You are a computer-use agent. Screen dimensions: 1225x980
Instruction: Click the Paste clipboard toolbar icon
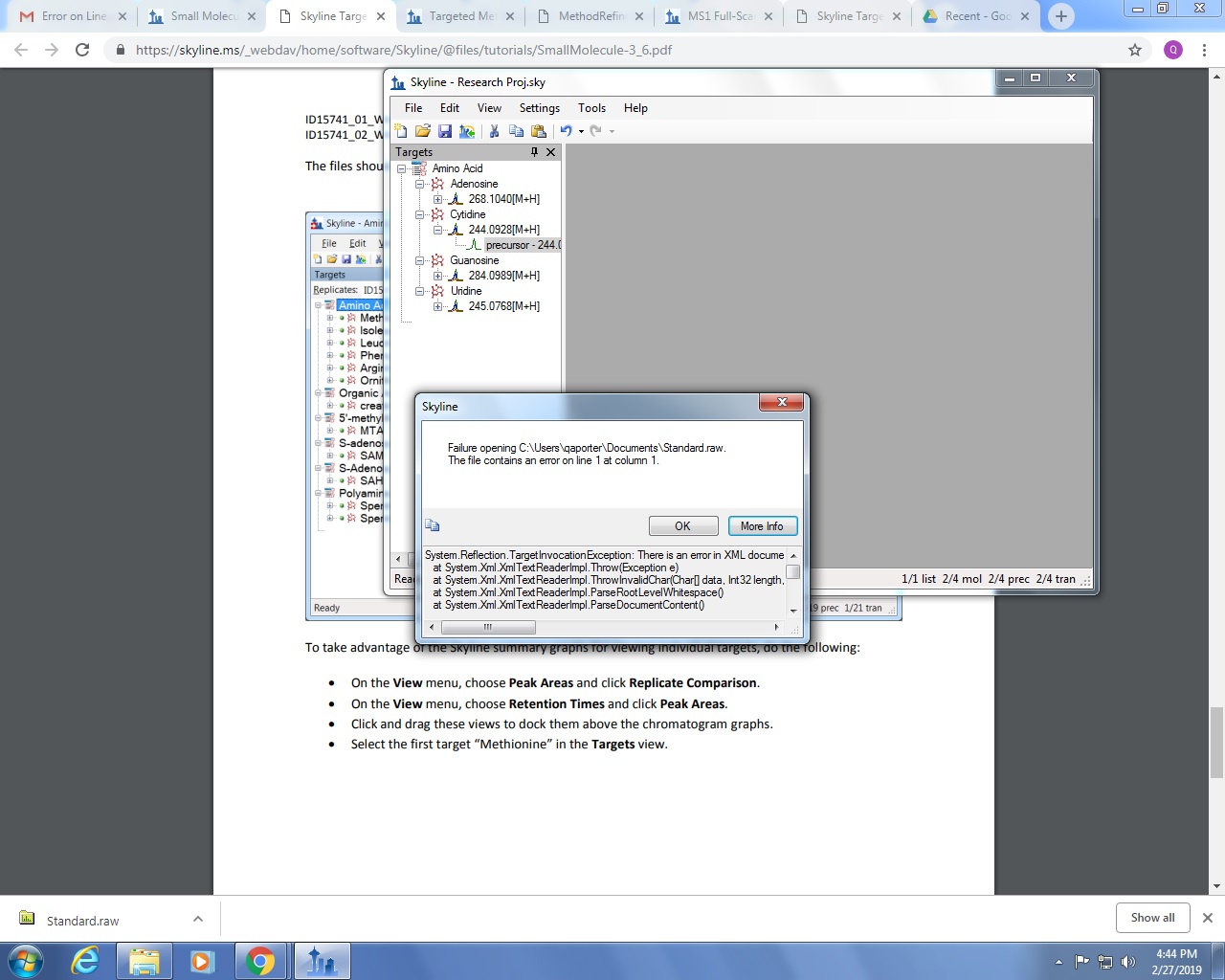coord(539,131)
